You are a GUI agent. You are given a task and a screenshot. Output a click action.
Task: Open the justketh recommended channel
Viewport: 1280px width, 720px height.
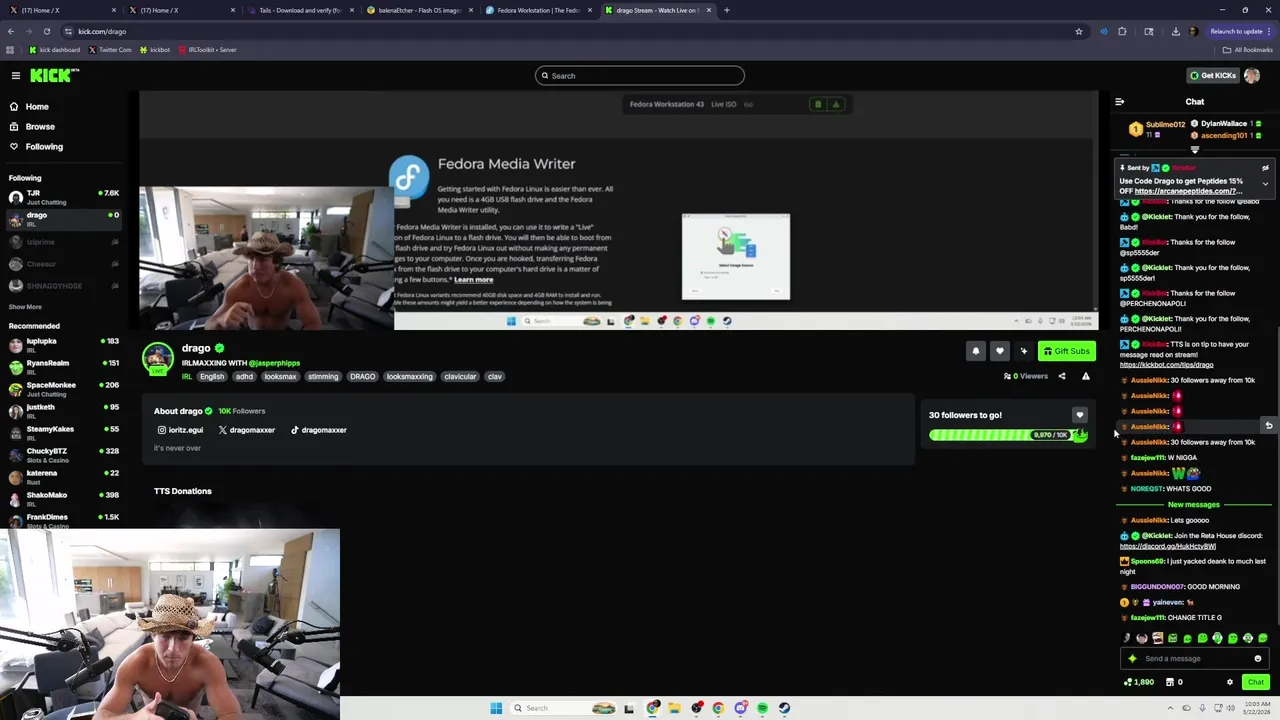click(62, 410)
